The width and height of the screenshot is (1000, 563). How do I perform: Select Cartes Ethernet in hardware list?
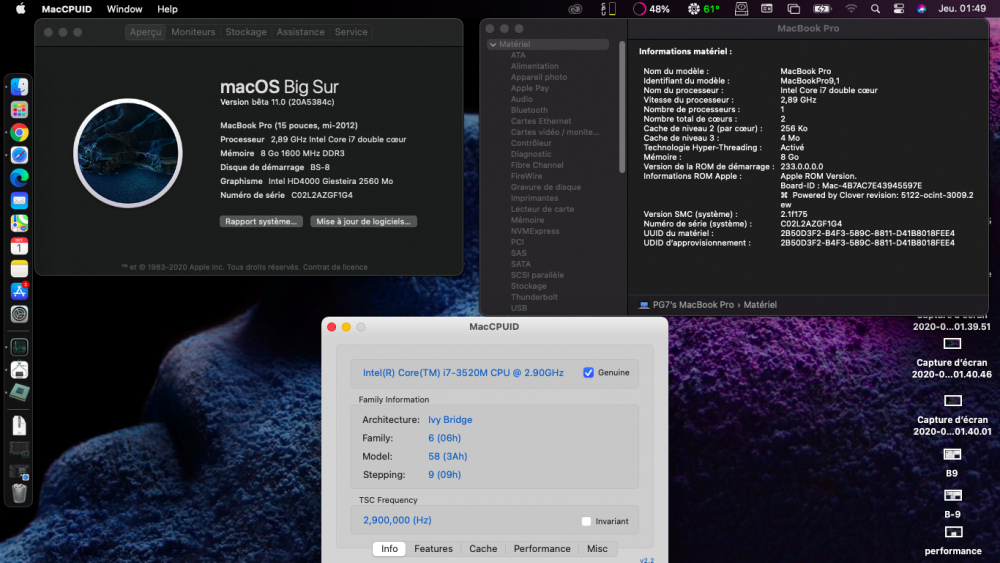coord(541,121)
